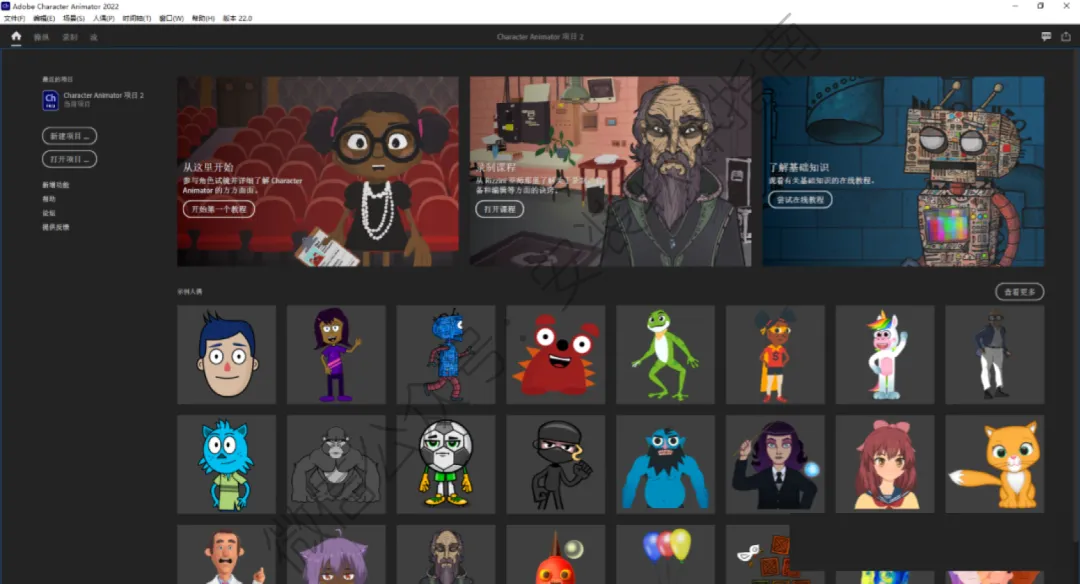Click the 尝试在线教程 button
The height and width of the screenshot is (584, 1080).
point(800,200)
